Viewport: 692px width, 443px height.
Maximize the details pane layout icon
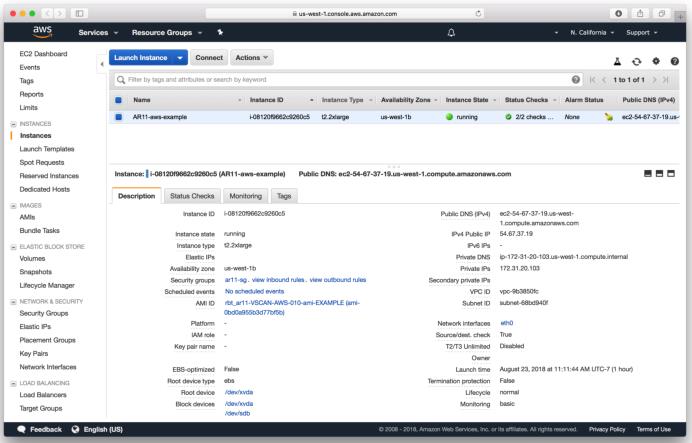tap(671, 174)
